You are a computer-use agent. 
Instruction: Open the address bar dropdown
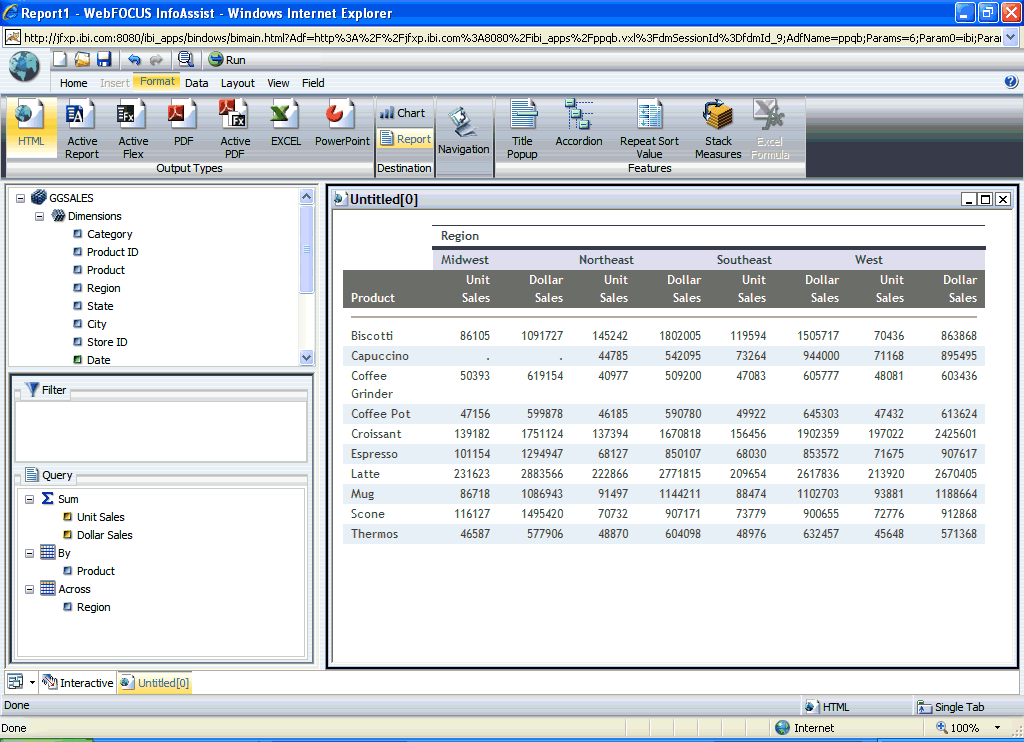click(1010, 37)
